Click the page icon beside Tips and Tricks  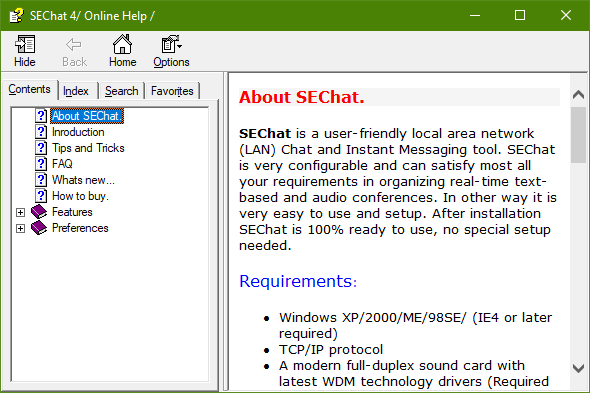(41, 148)
